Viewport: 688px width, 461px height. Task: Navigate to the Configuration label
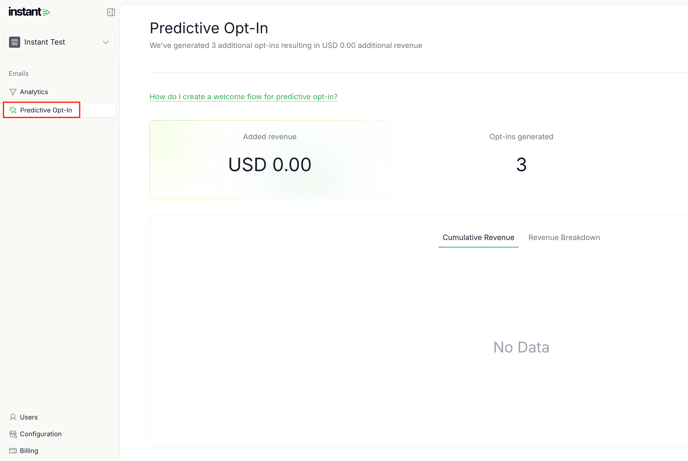[41, 434]
